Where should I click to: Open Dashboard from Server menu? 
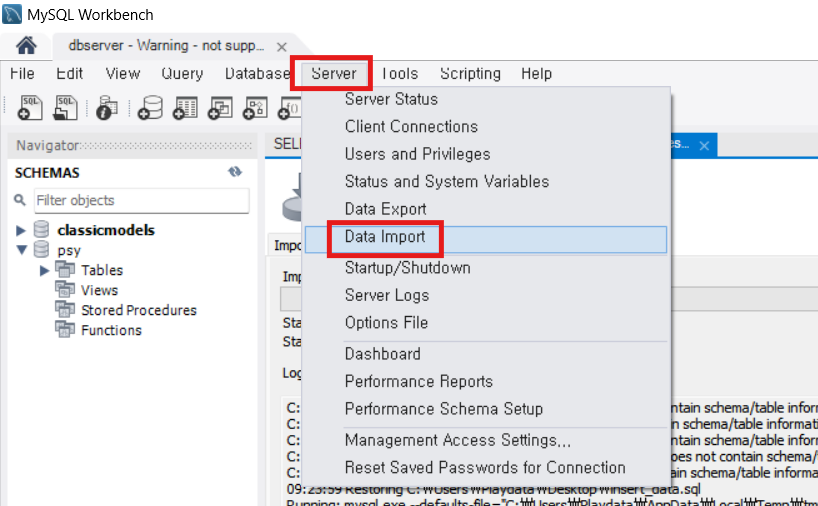pyautogui.click(x=486, y=354)
